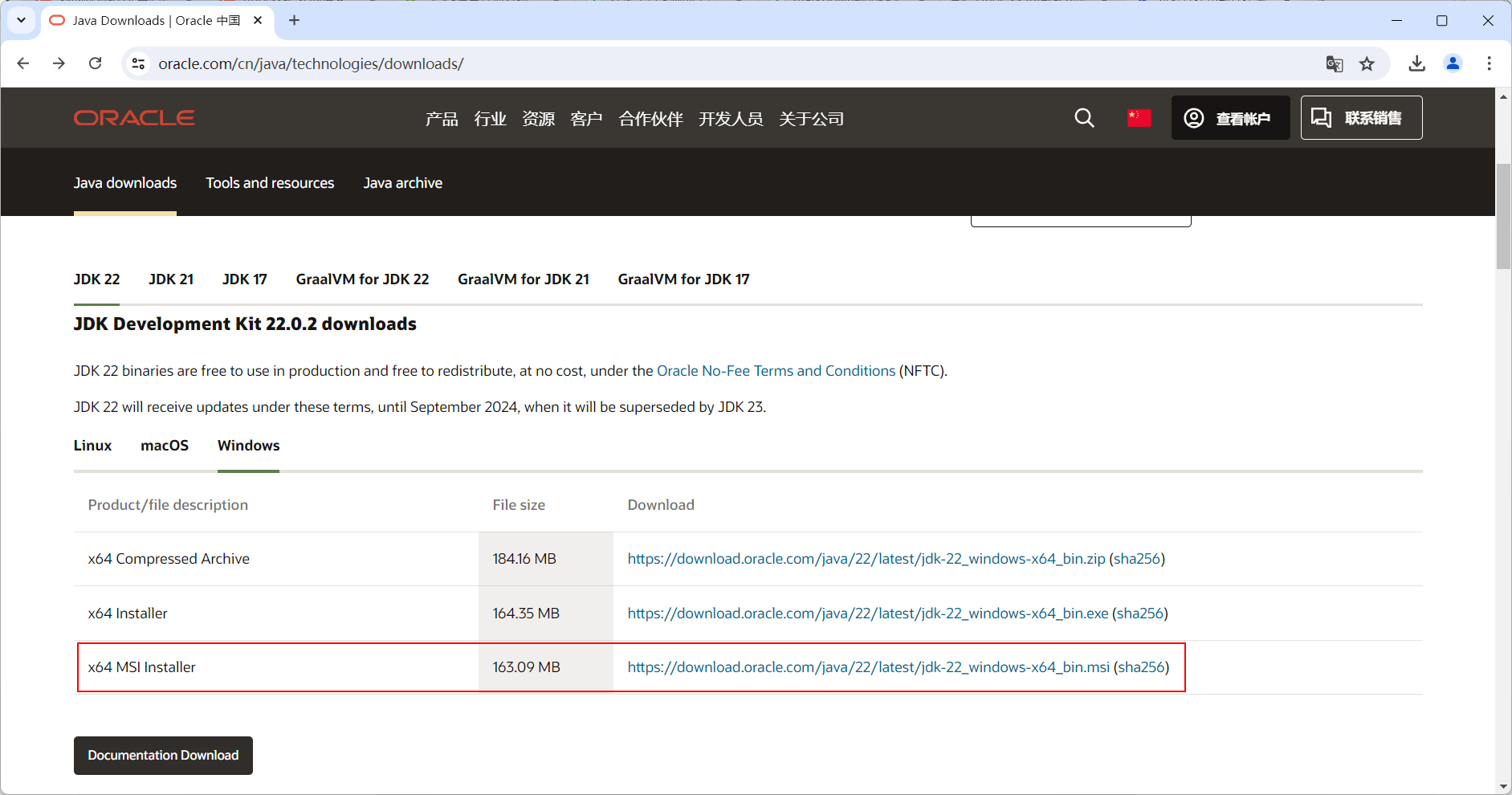Click the 184.16 MB file size cell
This screenshot has width=1512, height=795.
click(x=546, y=559)
